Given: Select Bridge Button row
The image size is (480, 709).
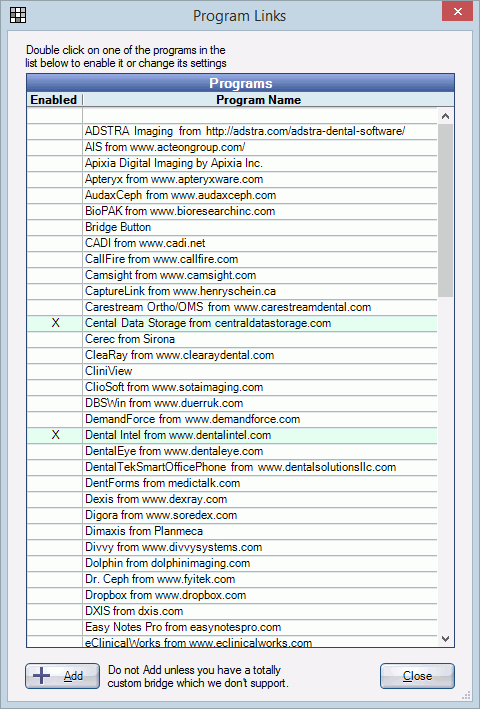Looking at the screenshot, I should pyautogui.click(x=232, y=227).
